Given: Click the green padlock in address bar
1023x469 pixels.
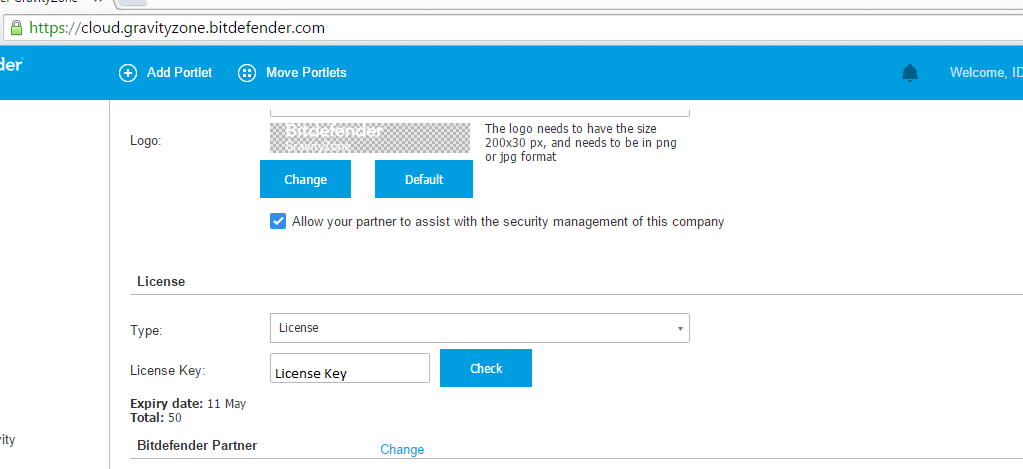Looking at the screenshot, I should (16, 28).
